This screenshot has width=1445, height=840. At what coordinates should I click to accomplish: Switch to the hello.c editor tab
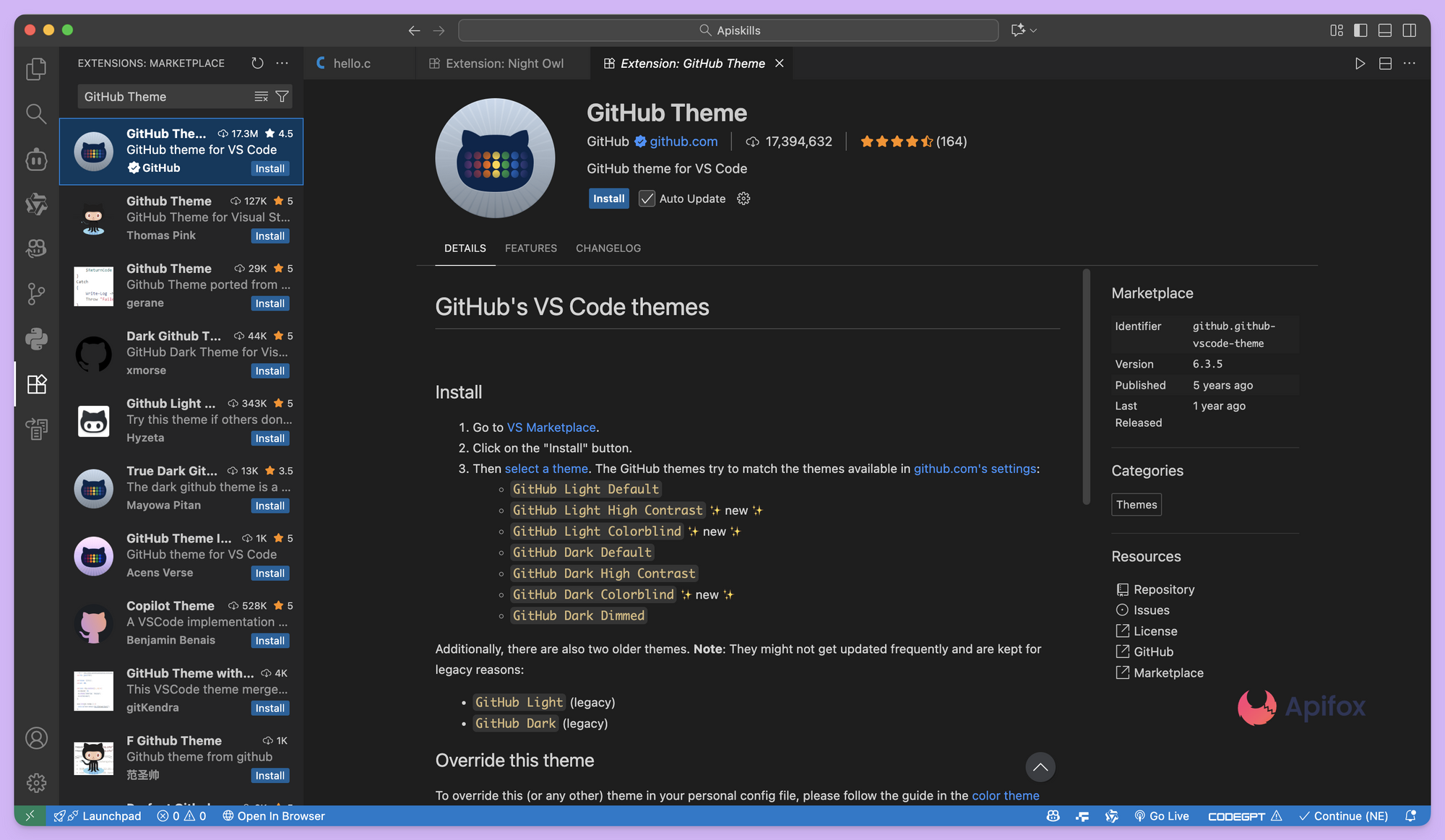coord(352,63)
